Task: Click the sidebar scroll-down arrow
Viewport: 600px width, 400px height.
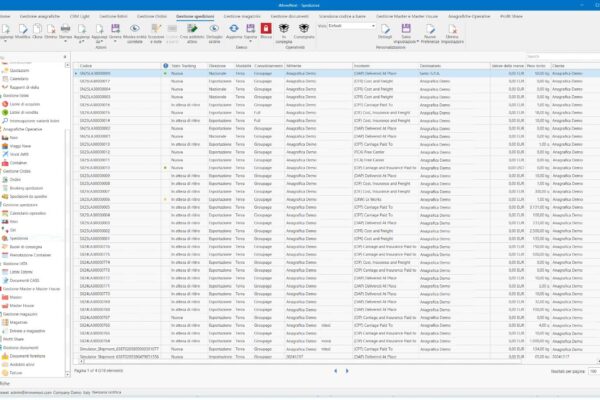Action: coord(67,374)
